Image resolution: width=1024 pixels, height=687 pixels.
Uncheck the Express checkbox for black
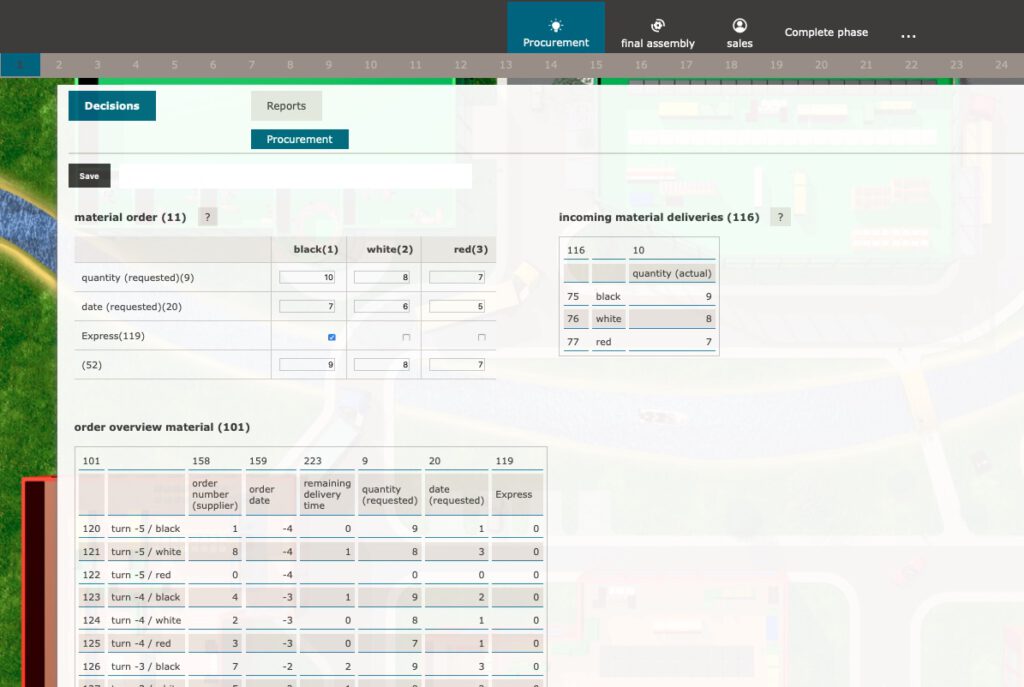332,337
